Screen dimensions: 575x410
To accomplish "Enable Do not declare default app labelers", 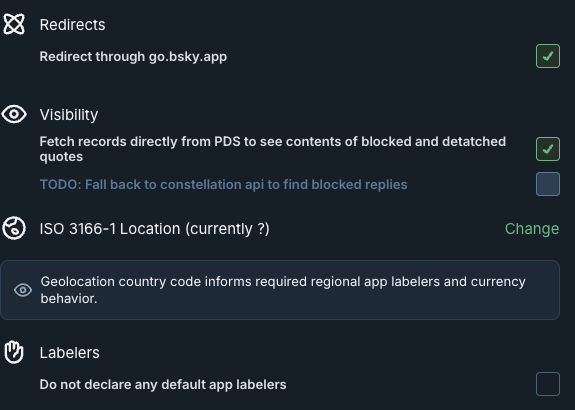I will point(547,384).
